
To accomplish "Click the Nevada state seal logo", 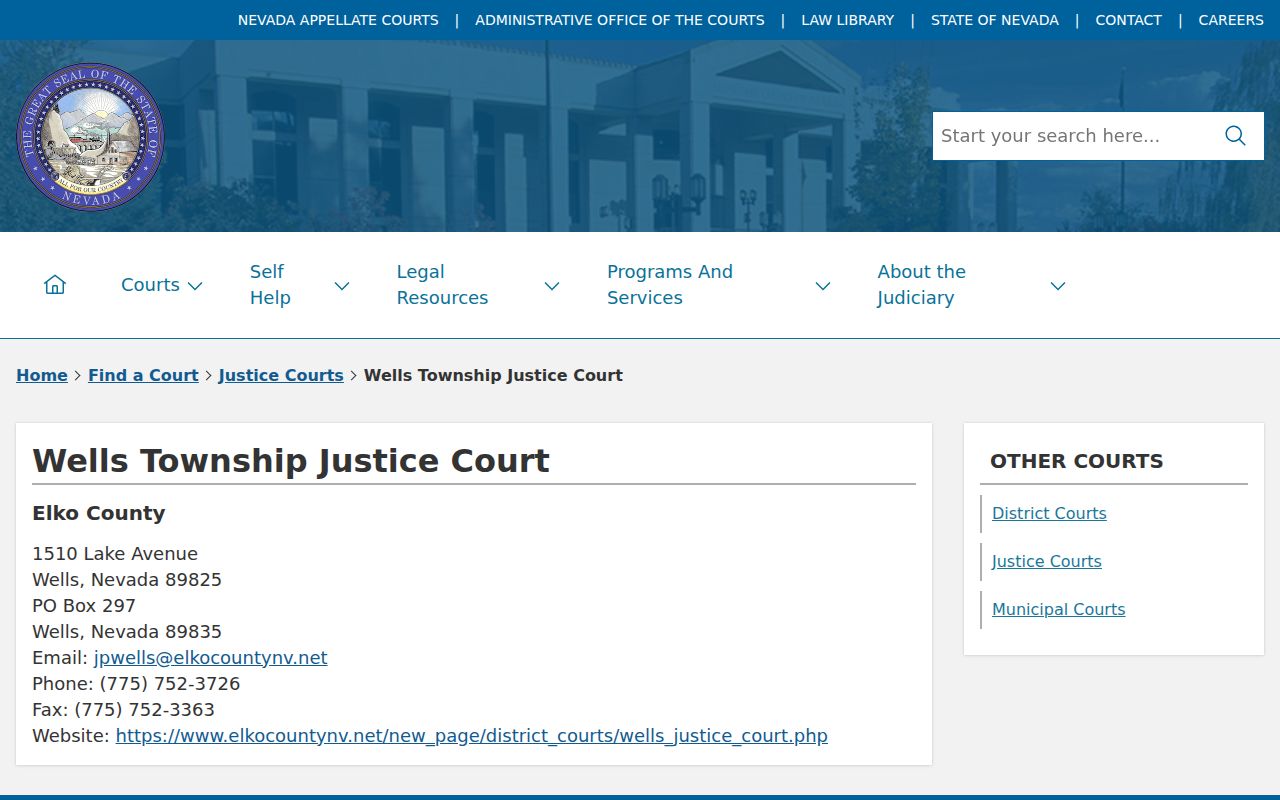I will click(90, 137).
